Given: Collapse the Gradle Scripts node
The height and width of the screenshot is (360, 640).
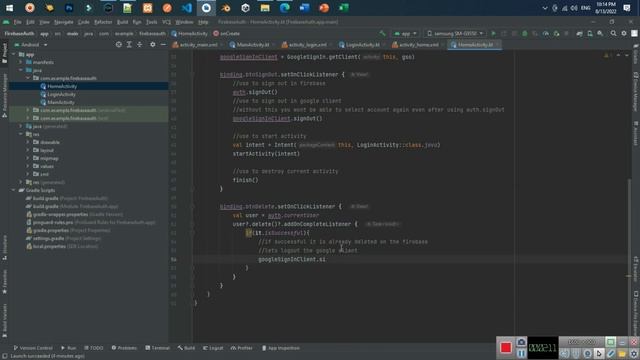Looking at the screenshot, I should coord(13,190).
